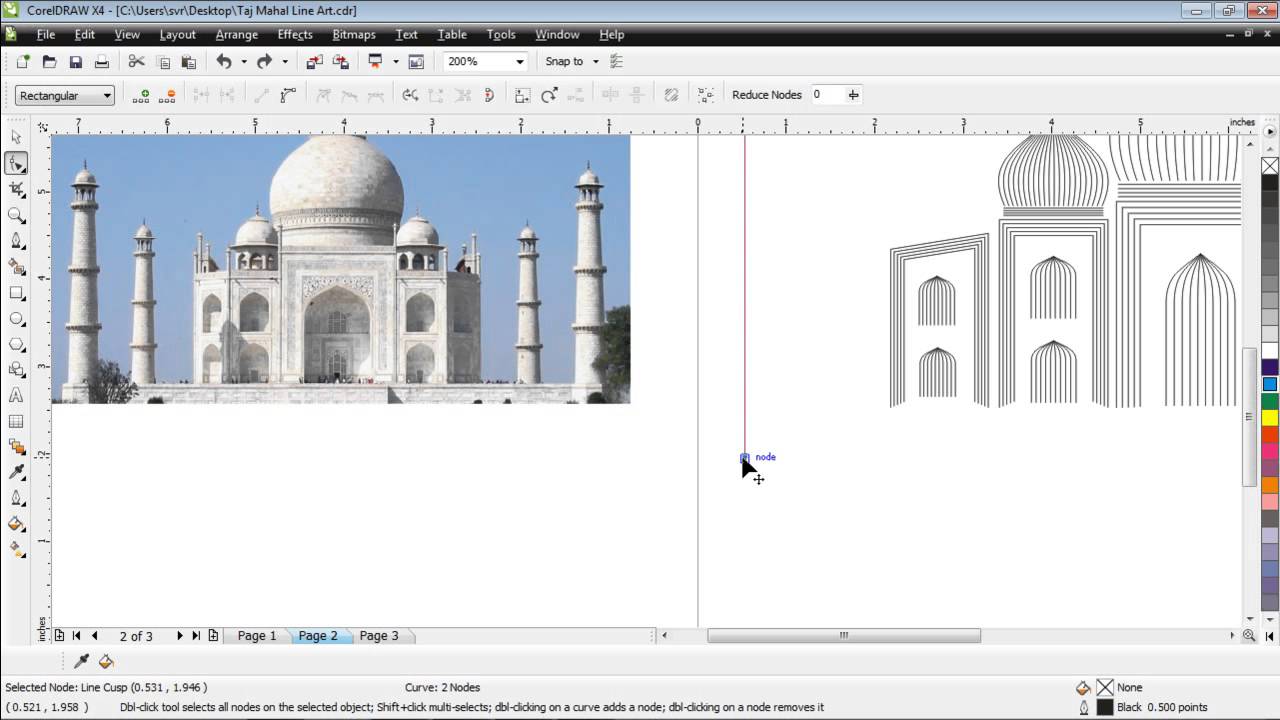Click the Open file icon
This screenshot has width=1280, height=720.
[x=49, y=62]
